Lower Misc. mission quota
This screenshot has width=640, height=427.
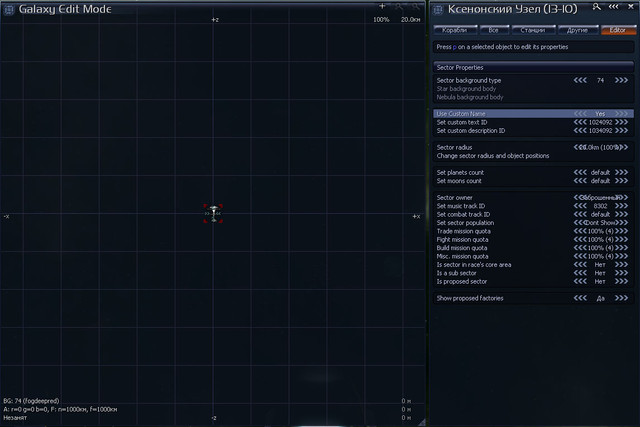point(580,256)
